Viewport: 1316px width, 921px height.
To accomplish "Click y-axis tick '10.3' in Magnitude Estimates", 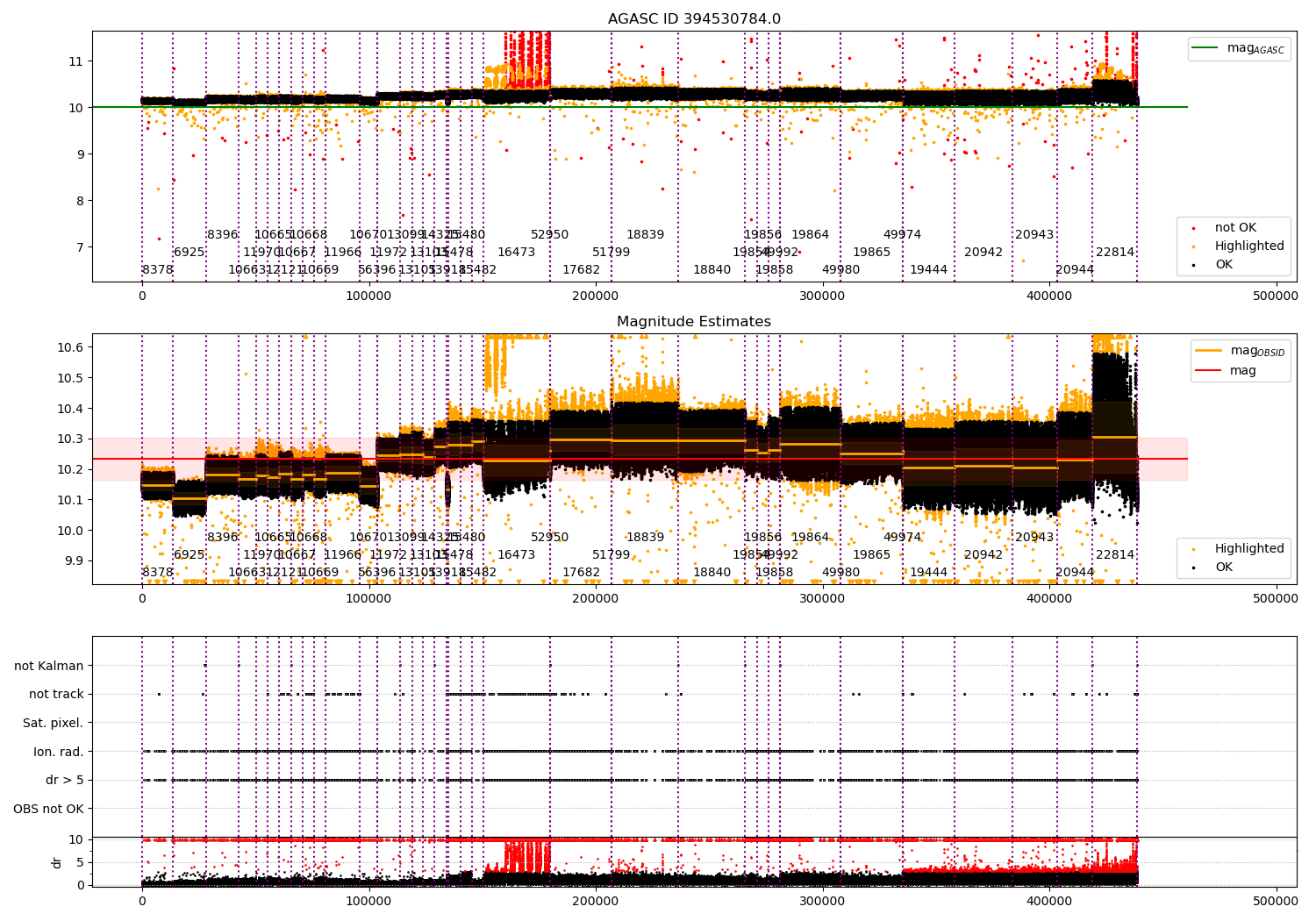I will [72, 439].
